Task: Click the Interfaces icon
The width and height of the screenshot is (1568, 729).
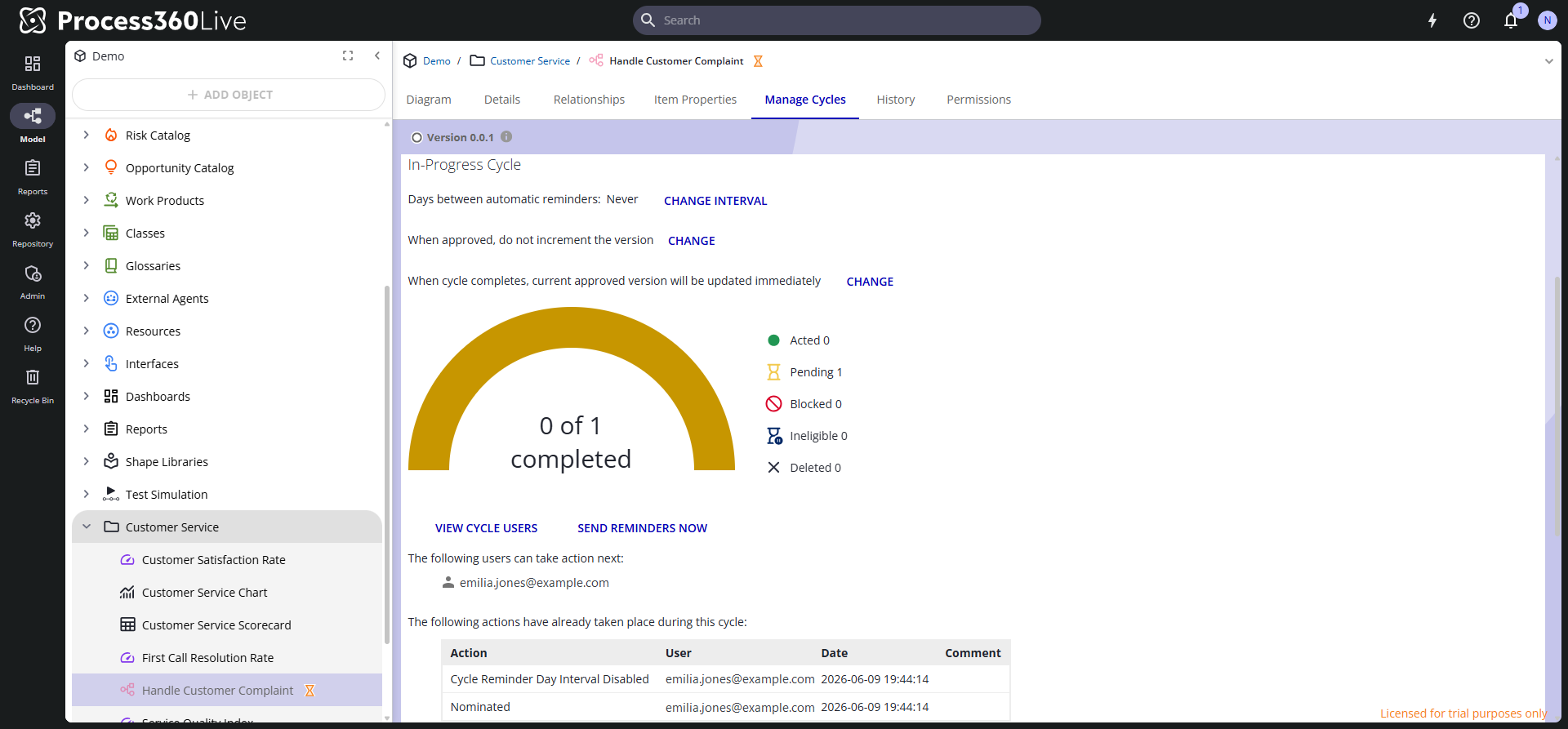Action: (x=111, y=363)
